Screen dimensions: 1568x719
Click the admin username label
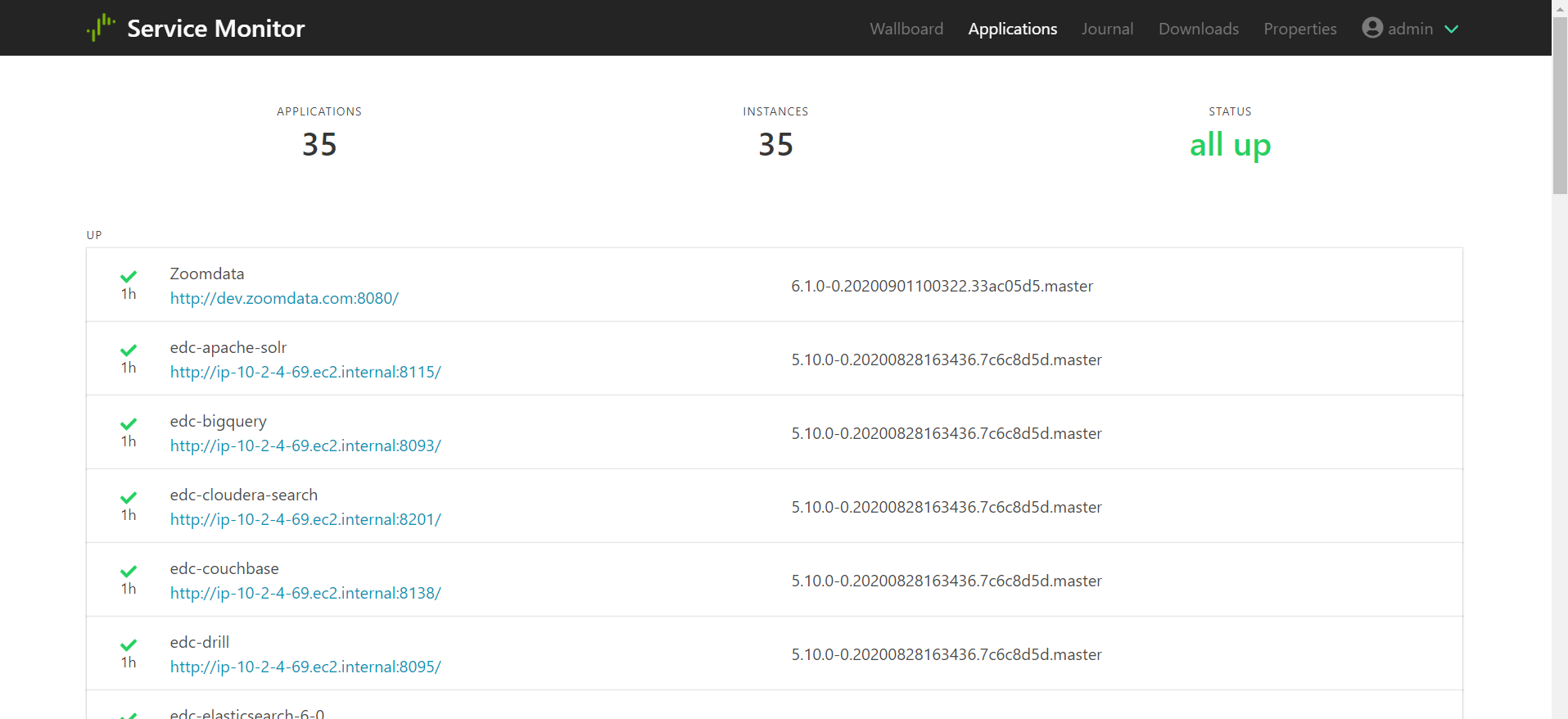pos(1411,29)
